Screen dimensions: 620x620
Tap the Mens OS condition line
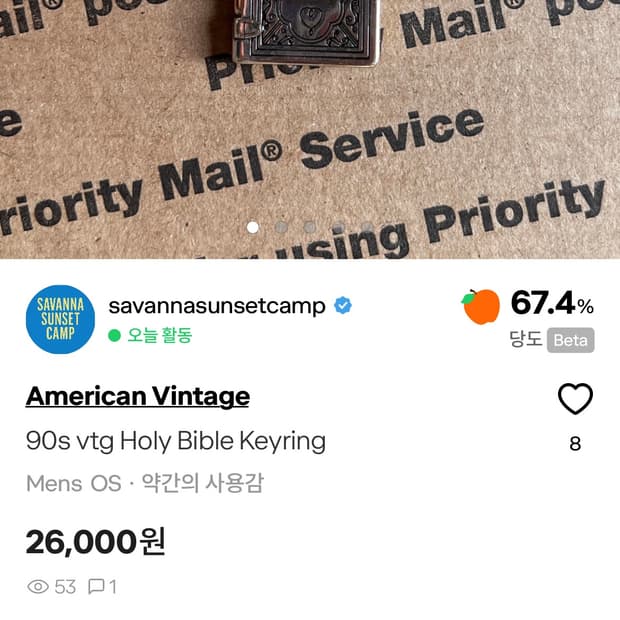tap(144, 483)
